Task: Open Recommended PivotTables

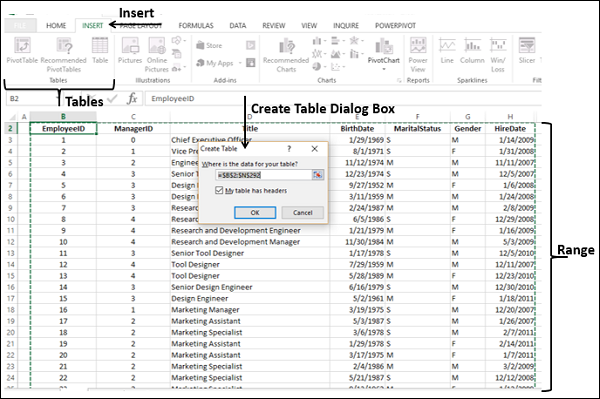Action: (x=64, y=55)
